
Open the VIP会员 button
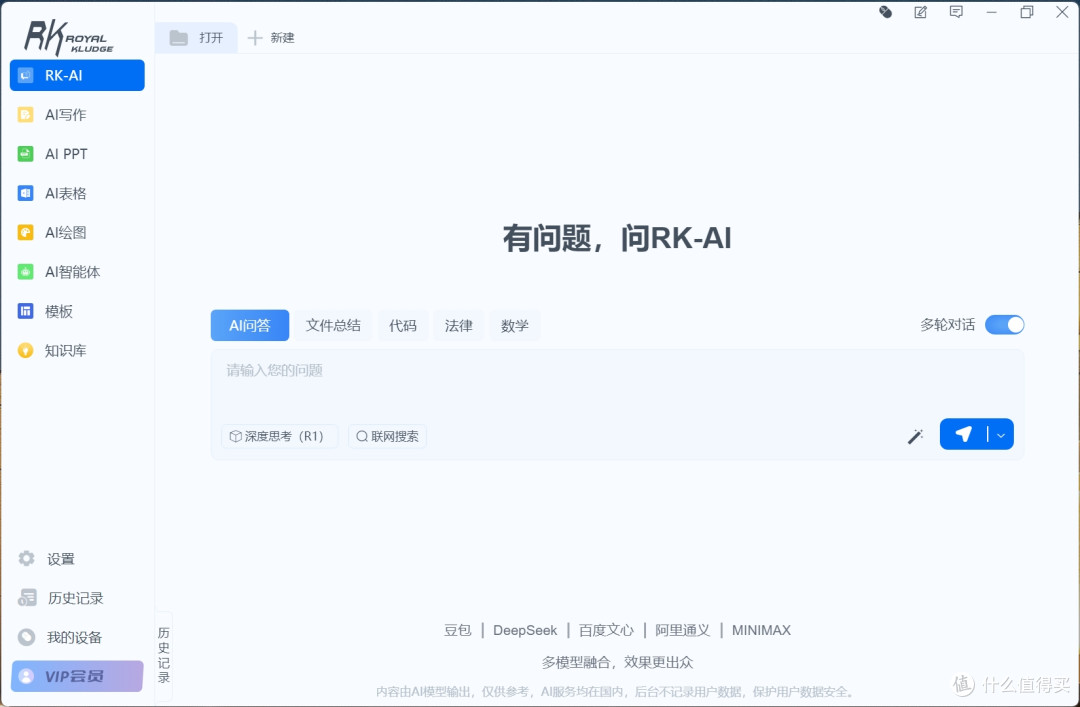click(77, 676)
